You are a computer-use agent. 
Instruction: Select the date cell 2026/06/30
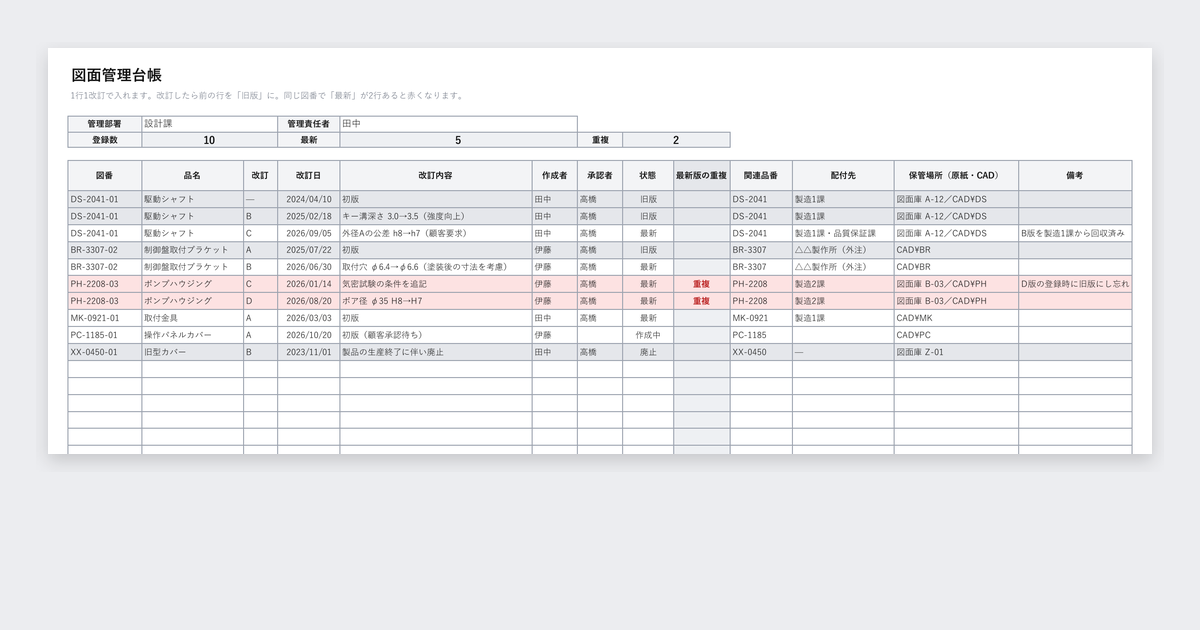pos(308,267)
